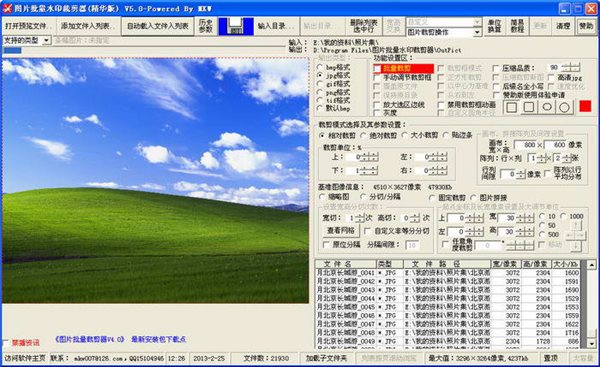
Task: Select 图片拼接 radio button
Action: click(x=474, y=198)
